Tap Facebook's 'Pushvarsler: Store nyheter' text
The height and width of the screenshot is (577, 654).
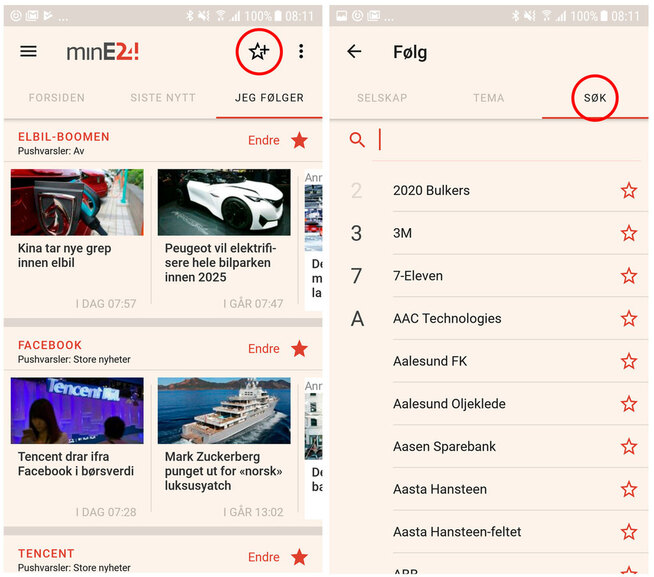74,359
